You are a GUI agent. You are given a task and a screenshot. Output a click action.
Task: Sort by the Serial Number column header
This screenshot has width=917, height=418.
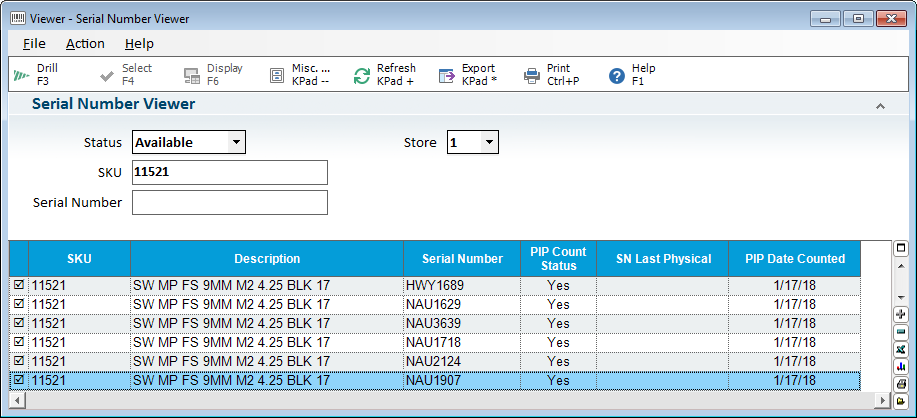point(462,259)
